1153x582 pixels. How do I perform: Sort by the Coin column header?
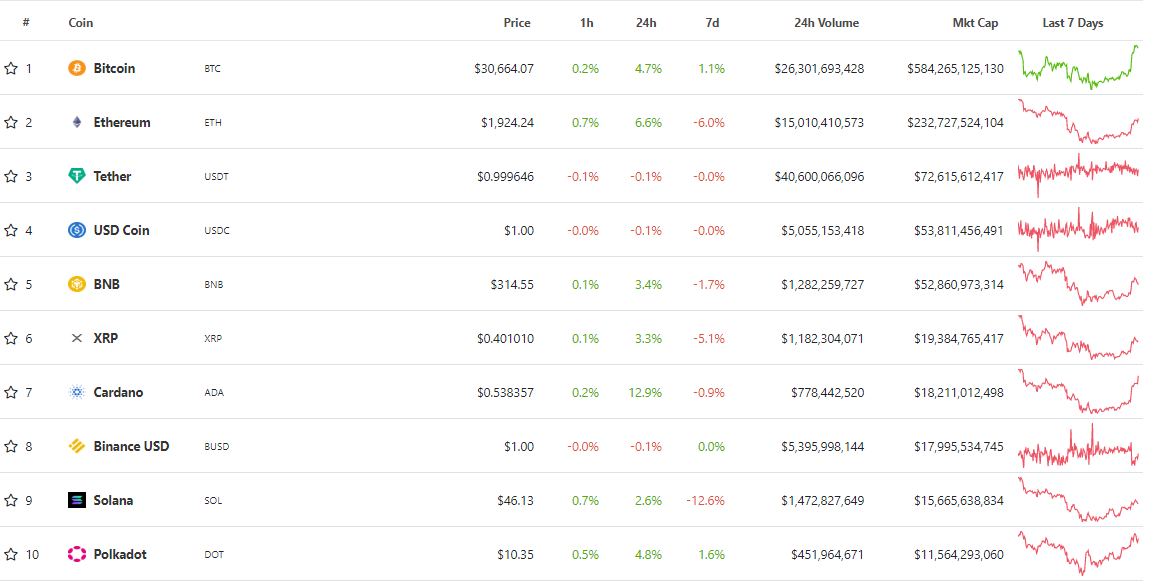click(x=81, y=23)
